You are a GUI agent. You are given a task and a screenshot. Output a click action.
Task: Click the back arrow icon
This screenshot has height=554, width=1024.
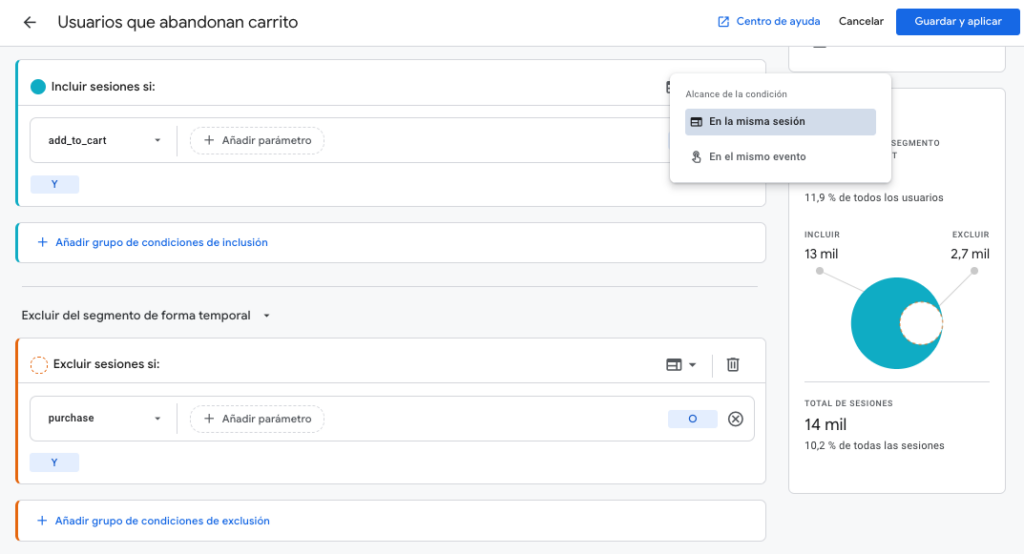29,22
